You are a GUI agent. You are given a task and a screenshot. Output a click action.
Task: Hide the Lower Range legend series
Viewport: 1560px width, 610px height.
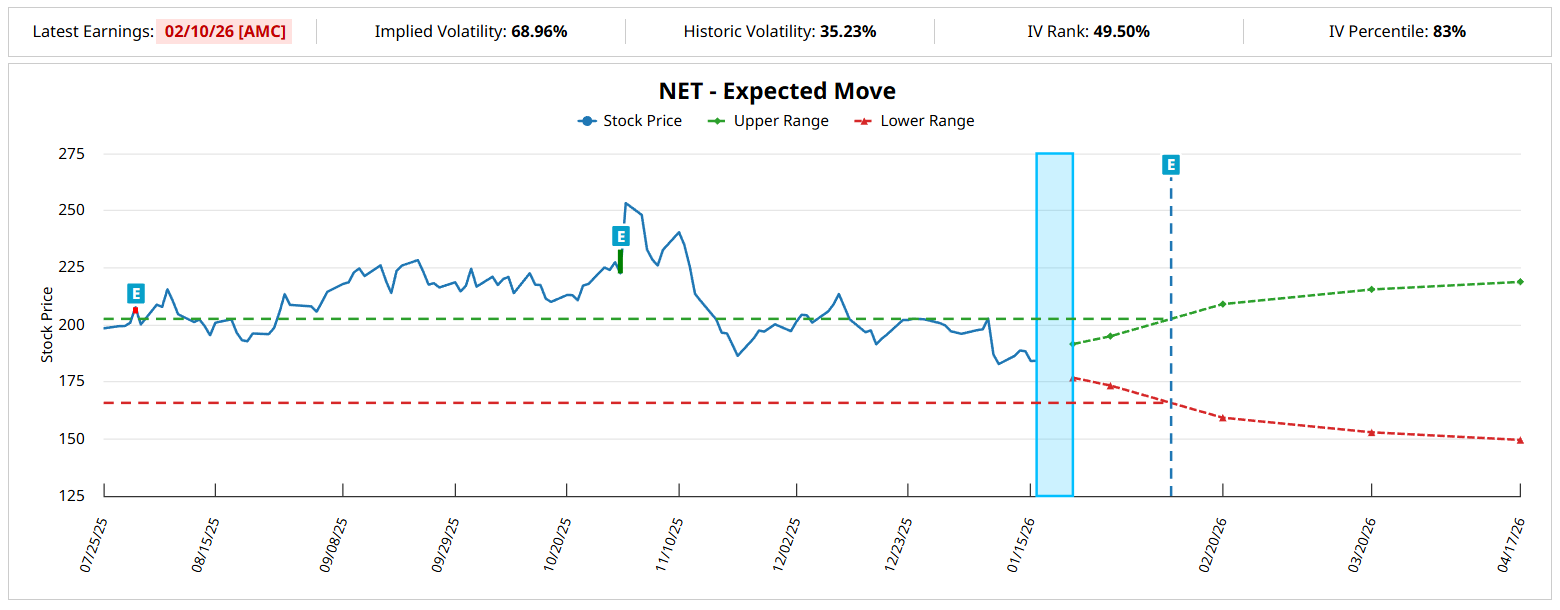click(914, 121)
